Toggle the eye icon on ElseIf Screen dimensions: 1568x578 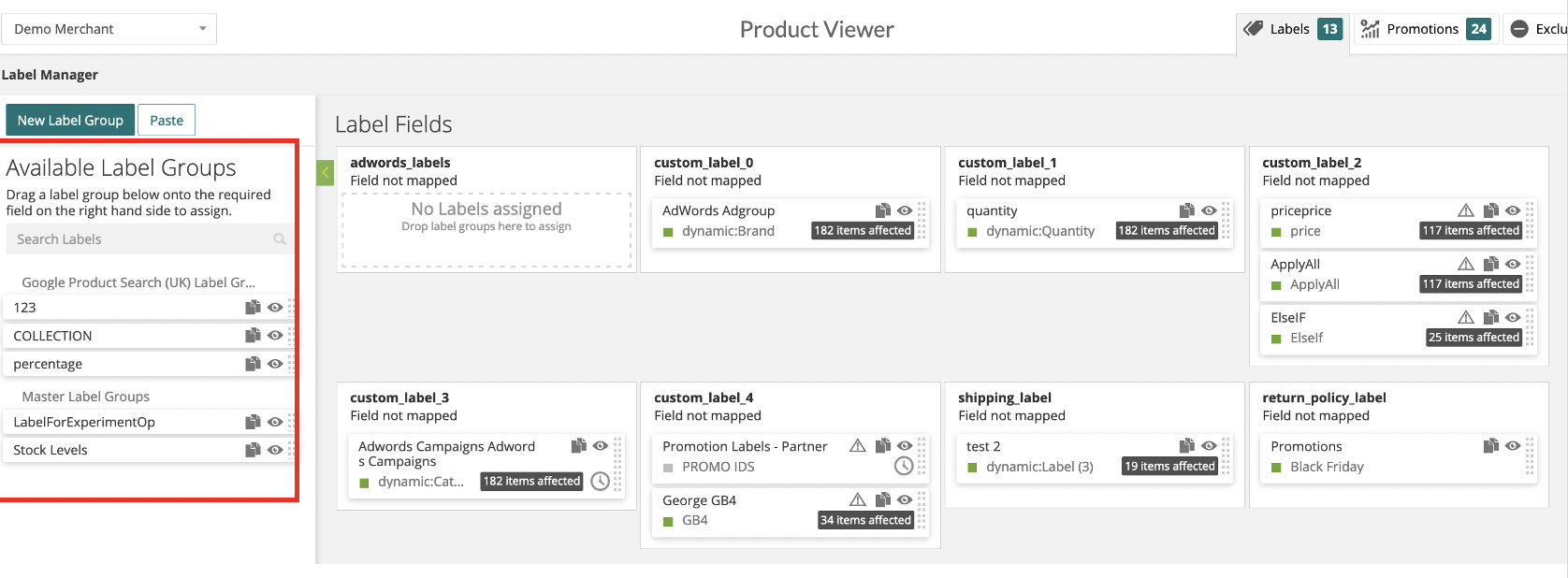tap(1513, 317)
